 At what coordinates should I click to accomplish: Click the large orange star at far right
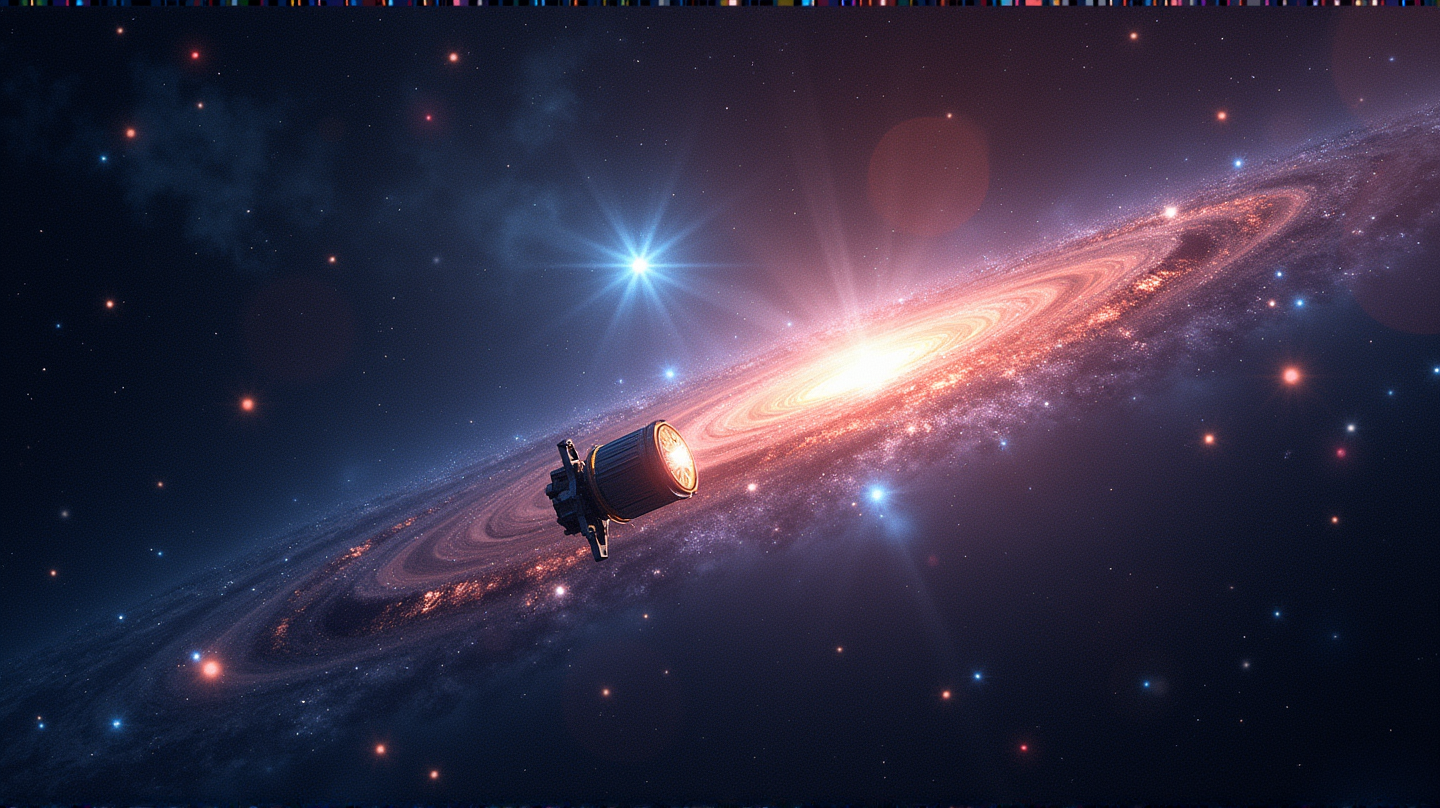click(1291, 376)
